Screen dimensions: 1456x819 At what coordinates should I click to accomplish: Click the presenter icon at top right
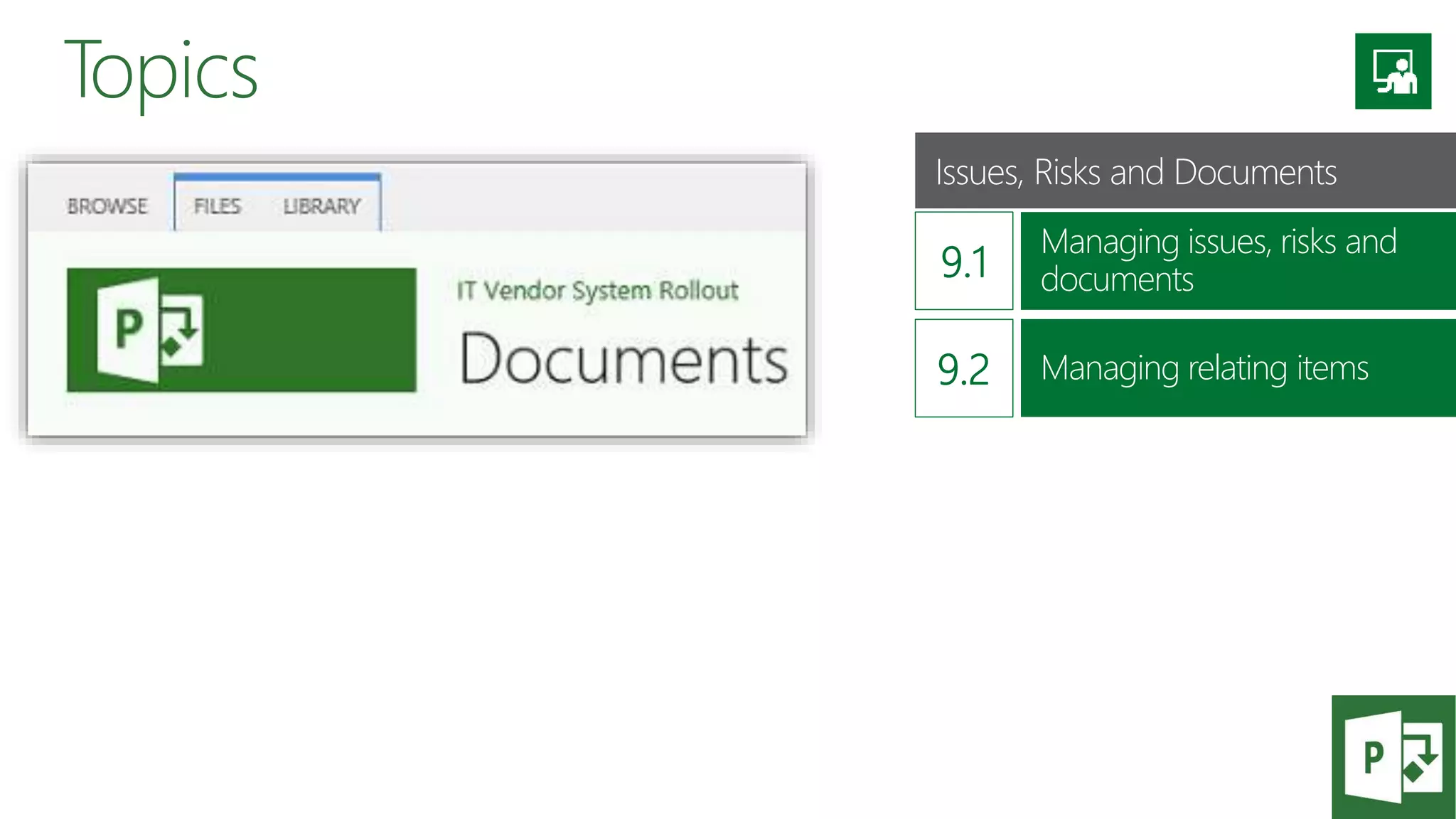pos(1393,71)
